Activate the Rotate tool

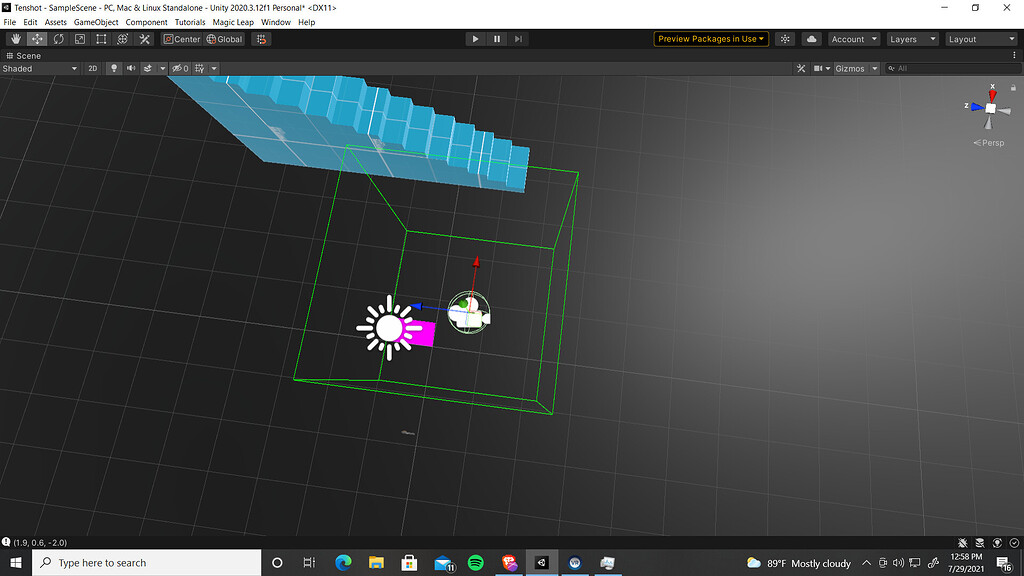pos(58,39)
